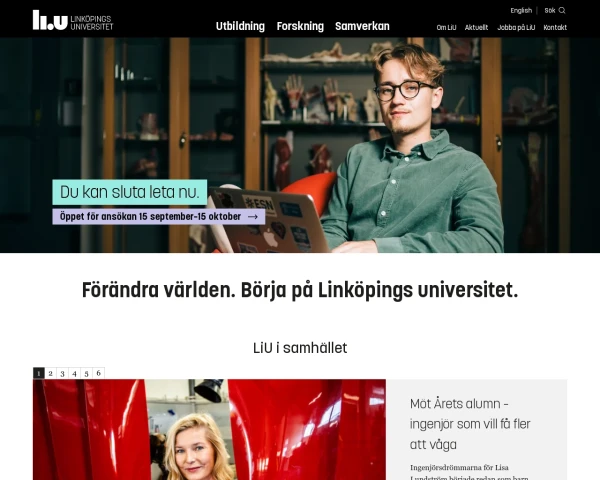Image resolution: width=600 pixels, height=480 pixels.
Task: Open the Aktuellt page
Action: 476,28
